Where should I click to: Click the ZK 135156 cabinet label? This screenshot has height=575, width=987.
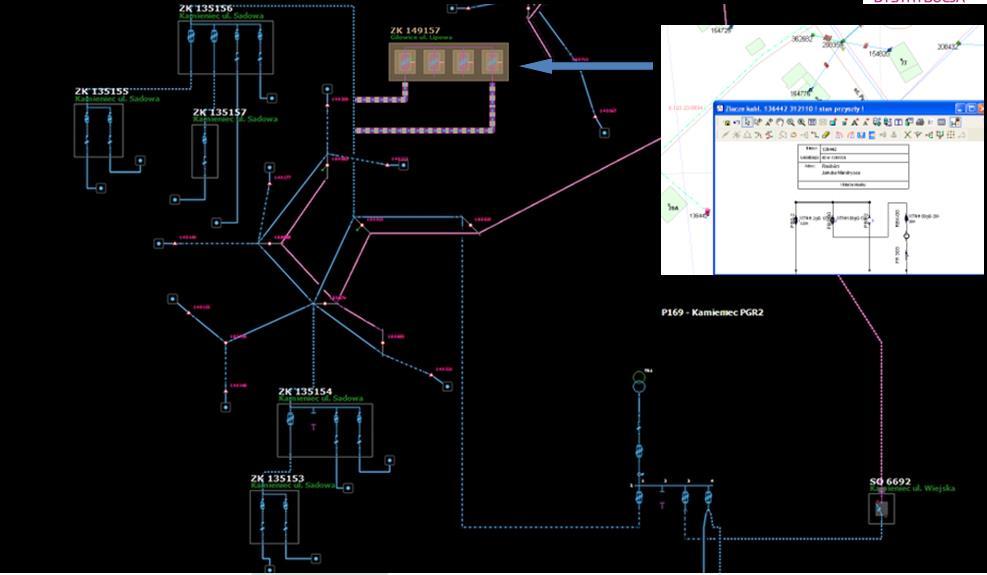point(206,8)
